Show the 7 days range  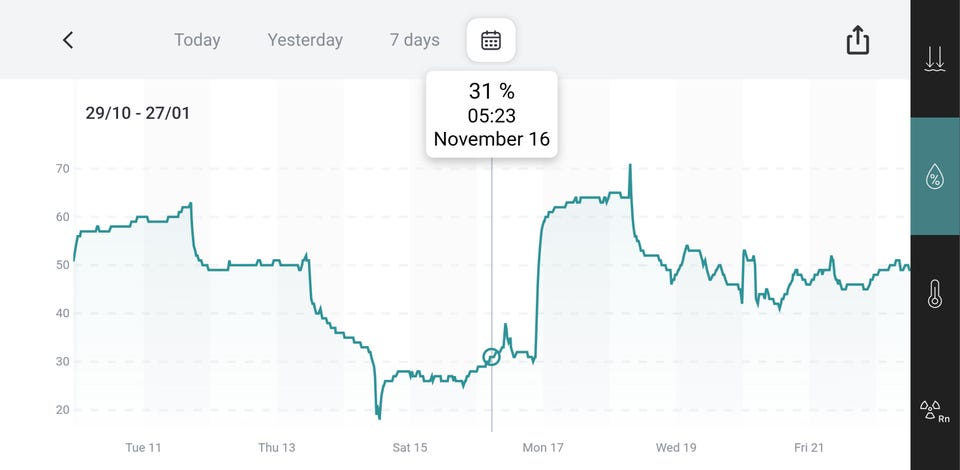click(x=415, y=40)
